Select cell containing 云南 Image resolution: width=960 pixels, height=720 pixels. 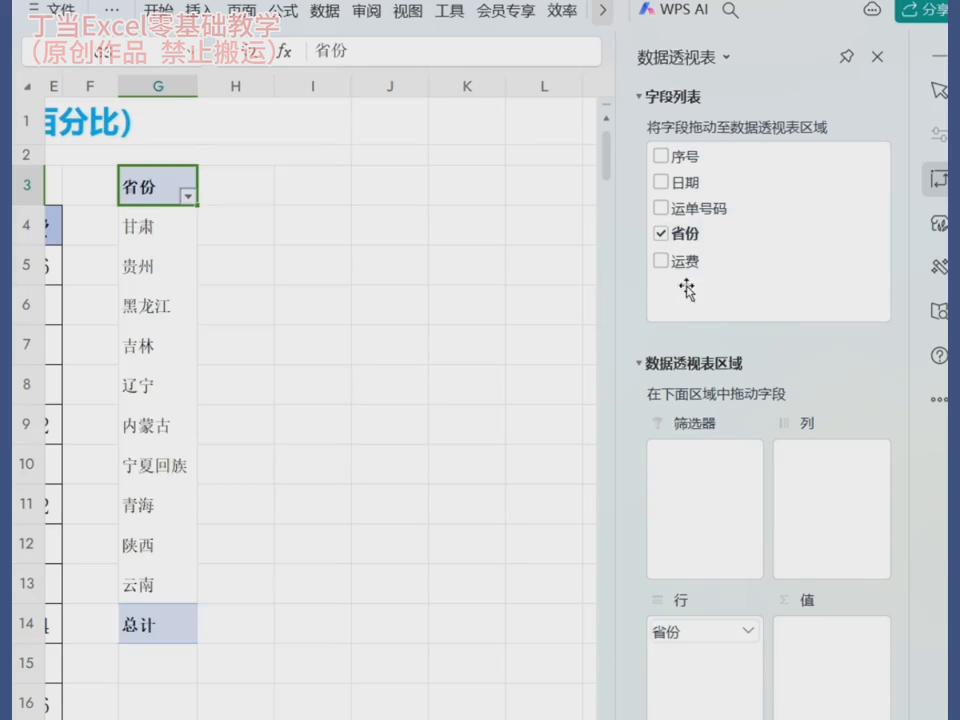(x=158, y=585)
